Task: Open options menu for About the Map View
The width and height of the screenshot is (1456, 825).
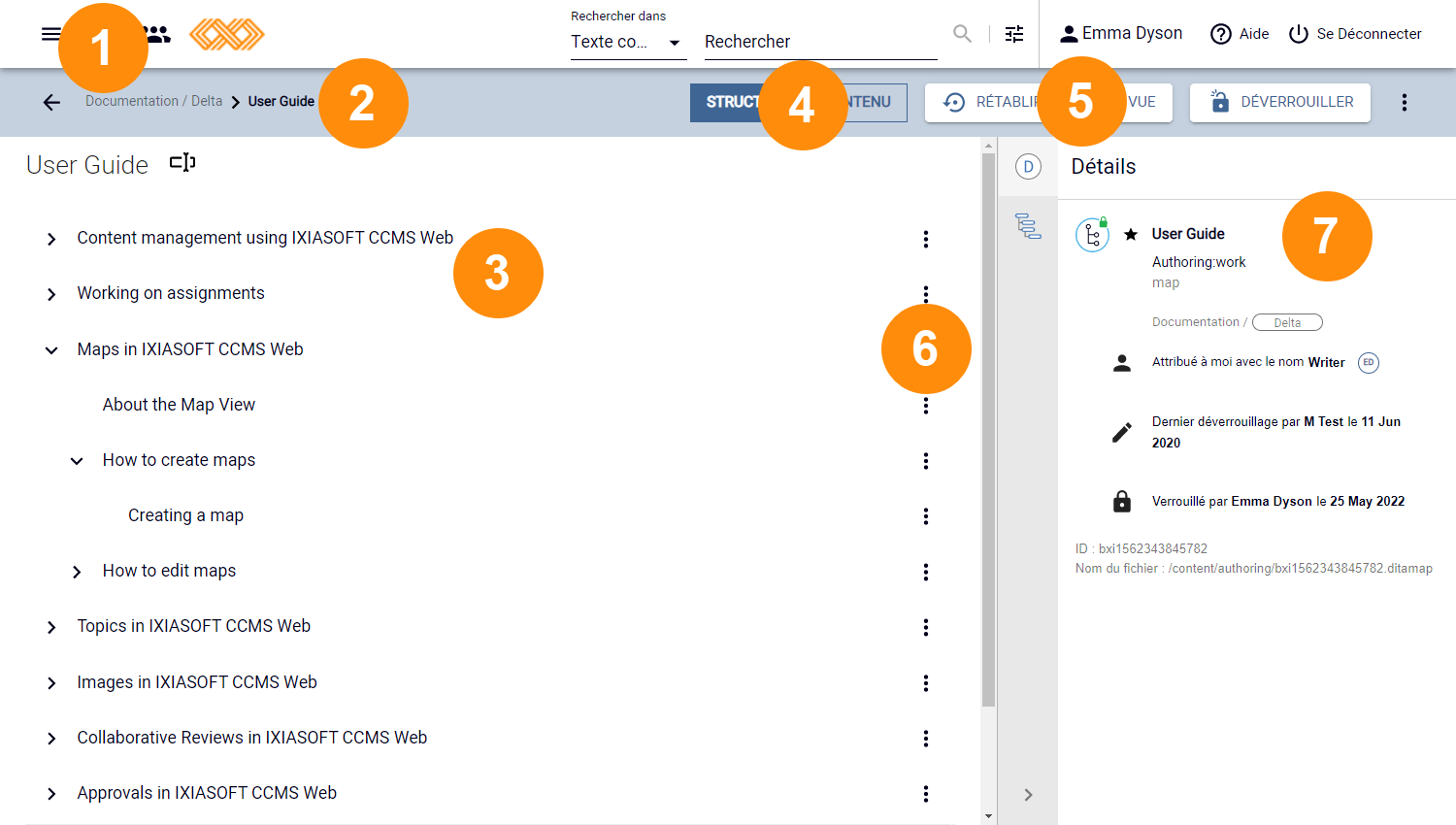Action: [926, 406]
